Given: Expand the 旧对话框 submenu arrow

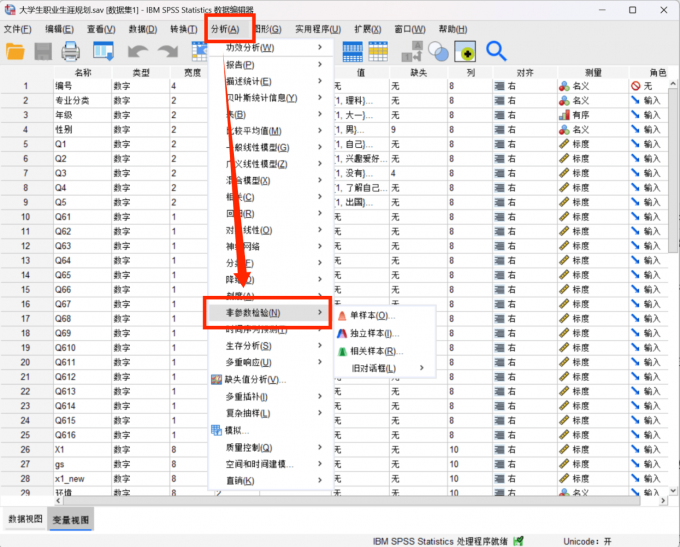Looking at the screenshot, I should click(422, 368).
